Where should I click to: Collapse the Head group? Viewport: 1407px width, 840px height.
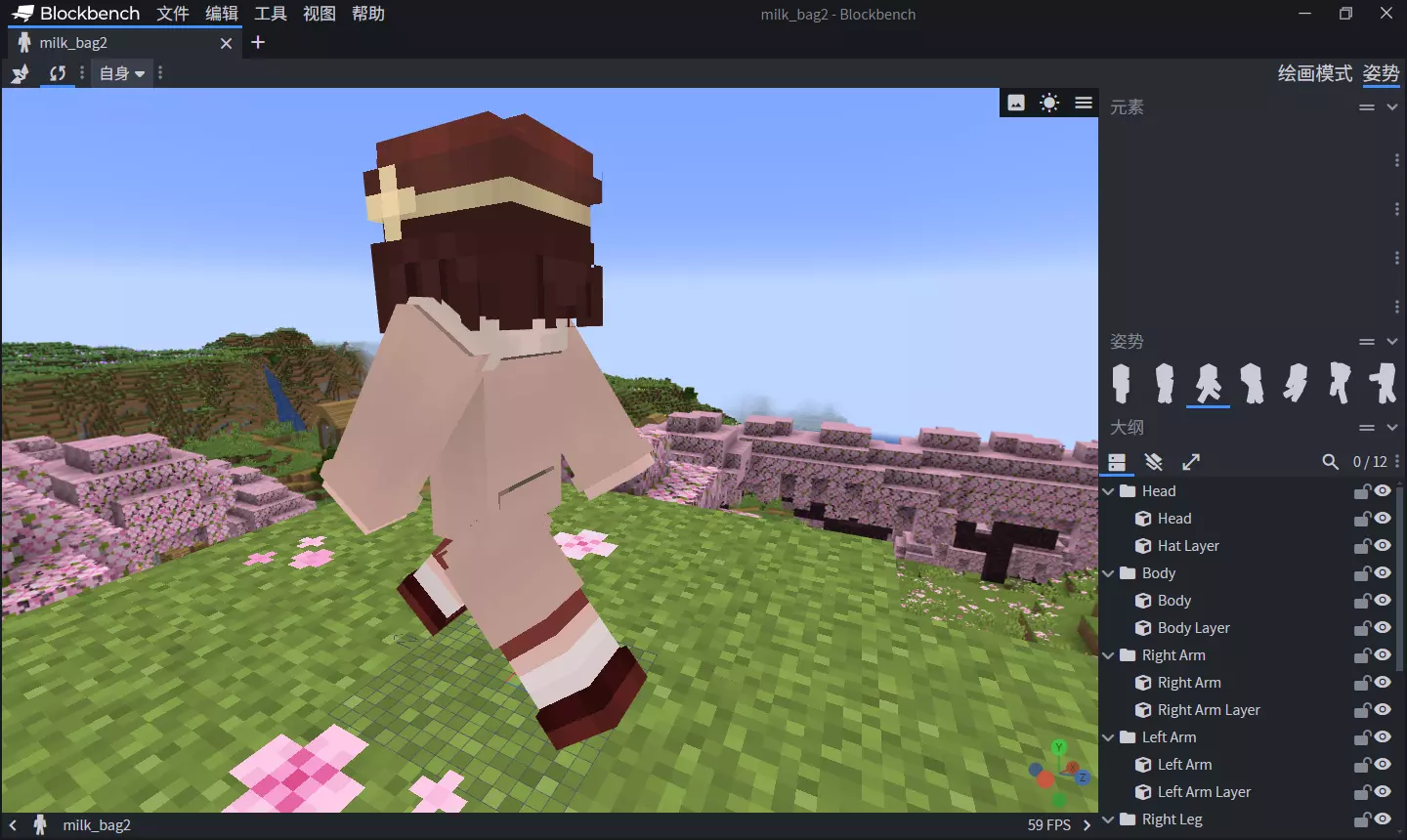[x=1108, y=491]
